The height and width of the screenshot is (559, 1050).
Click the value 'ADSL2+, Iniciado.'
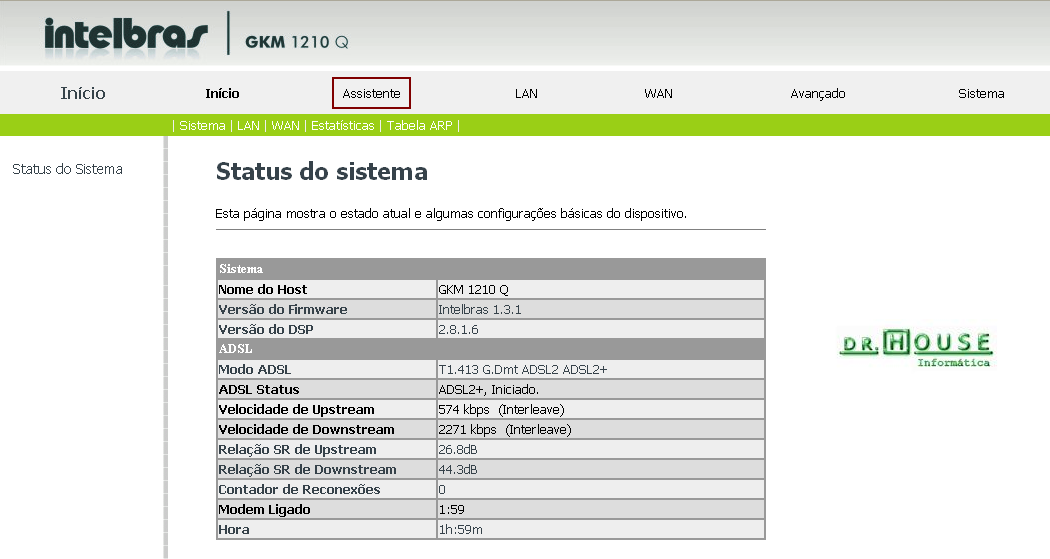[488, 390]
